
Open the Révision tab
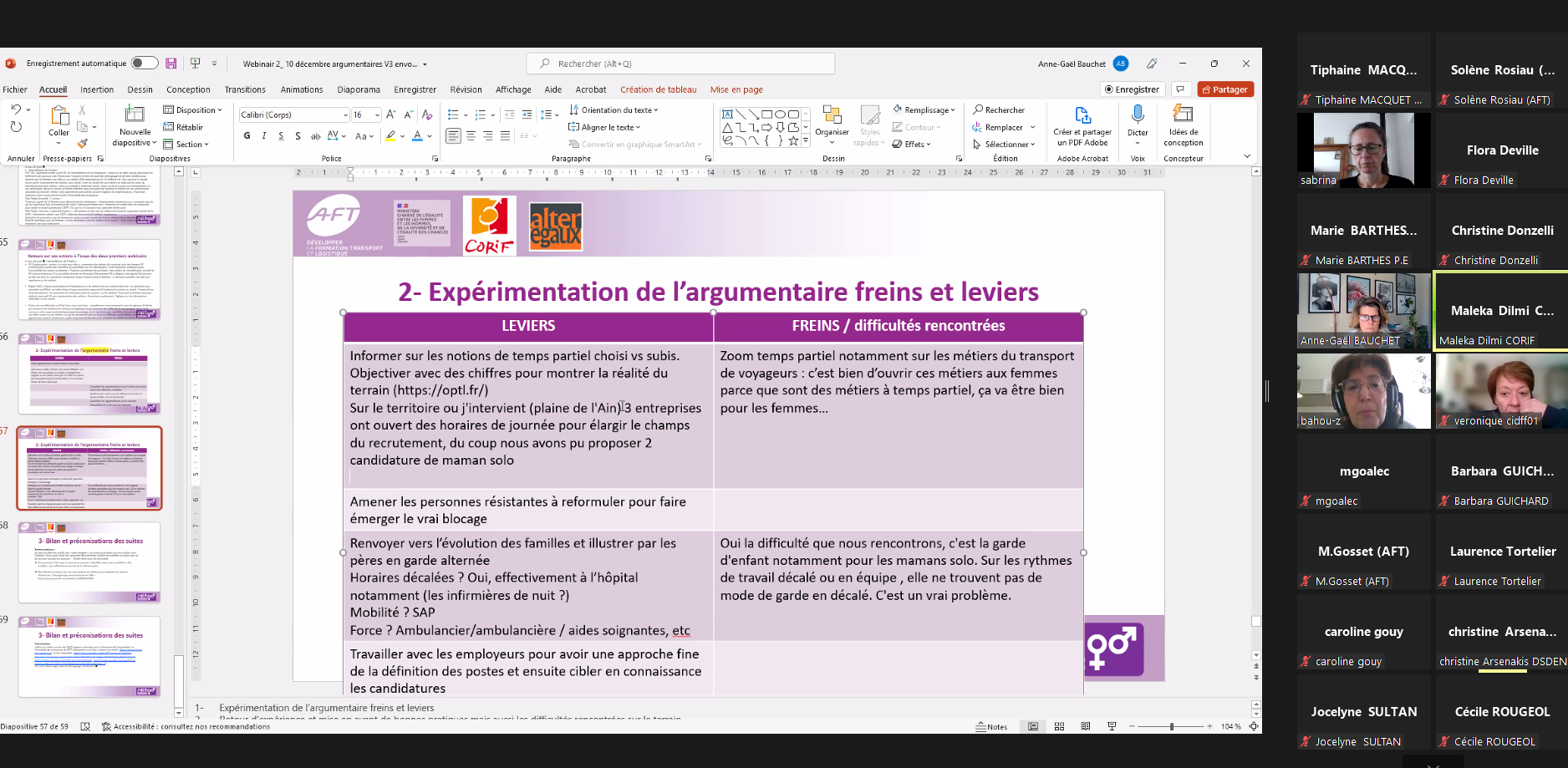click(466, 89)
